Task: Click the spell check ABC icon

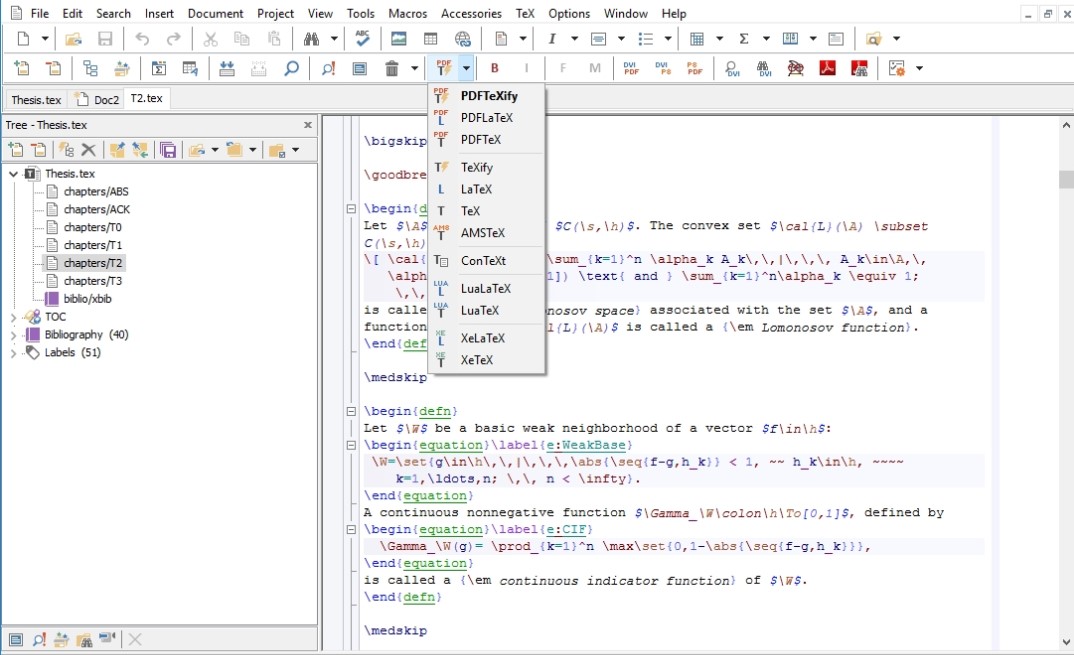Action: pos(362,39)
